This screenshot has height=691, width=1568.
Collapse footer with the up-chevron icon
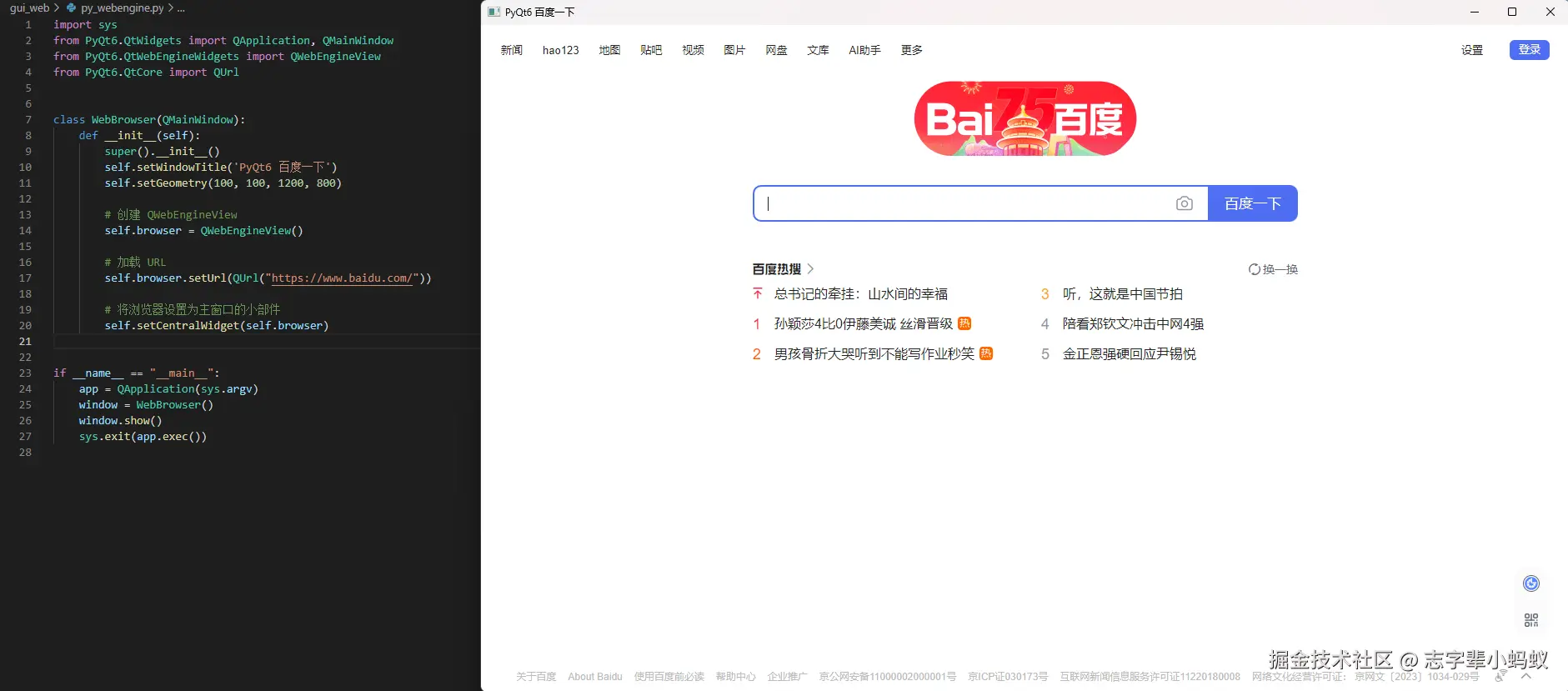coord(1526,676)
